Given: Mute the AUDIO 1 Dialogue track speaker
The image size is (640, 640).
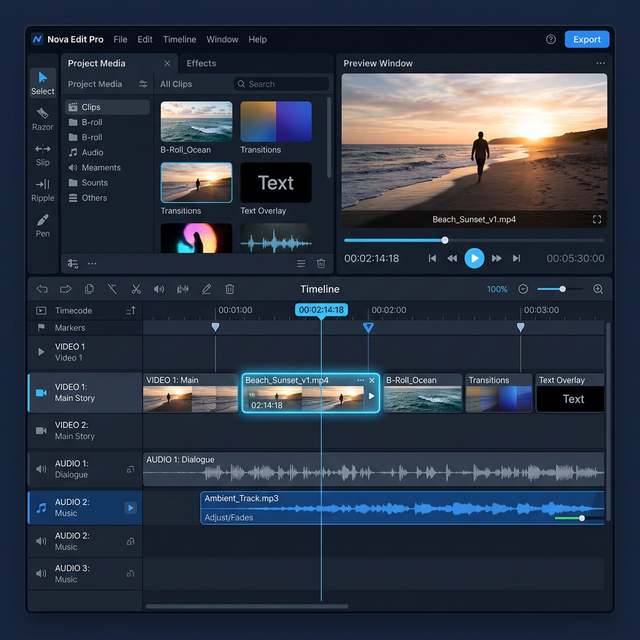Looking at the screenshot, I should 41,469.
